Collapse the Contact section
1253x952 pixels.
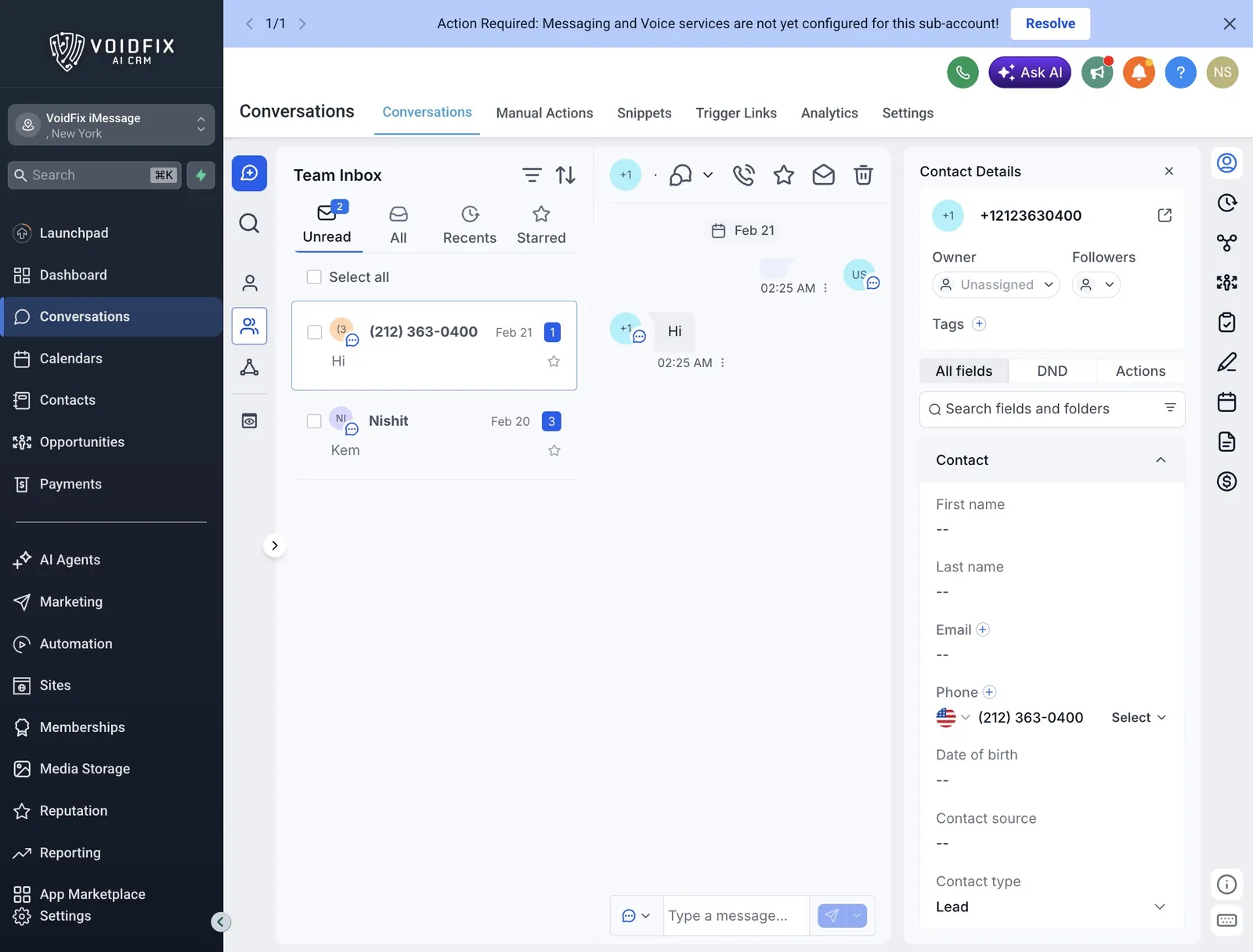pos(1161,460)
